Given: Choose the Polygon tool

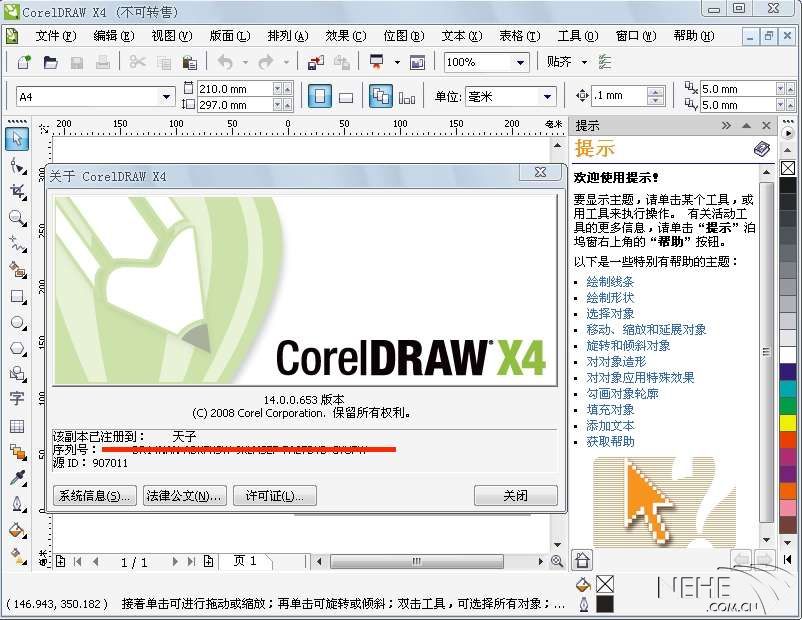Looking at the screenshot, I should 17,348.
